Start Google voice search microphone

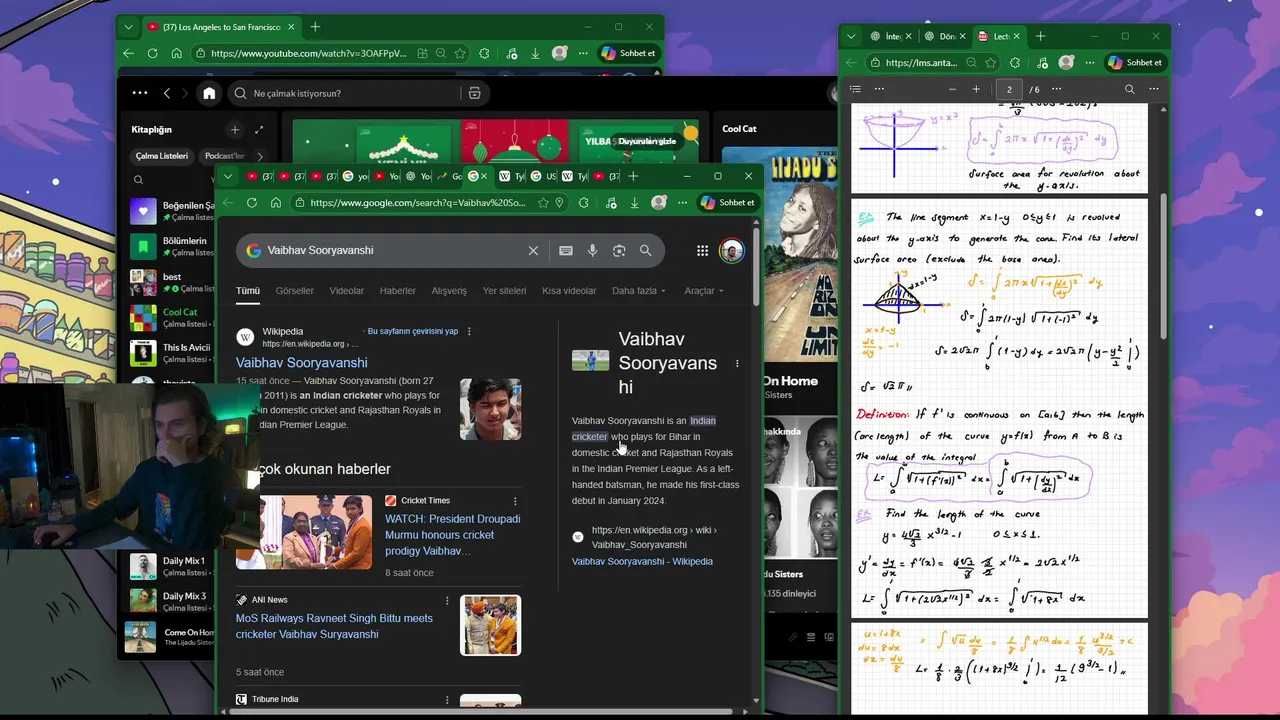[x=592, y=251]
